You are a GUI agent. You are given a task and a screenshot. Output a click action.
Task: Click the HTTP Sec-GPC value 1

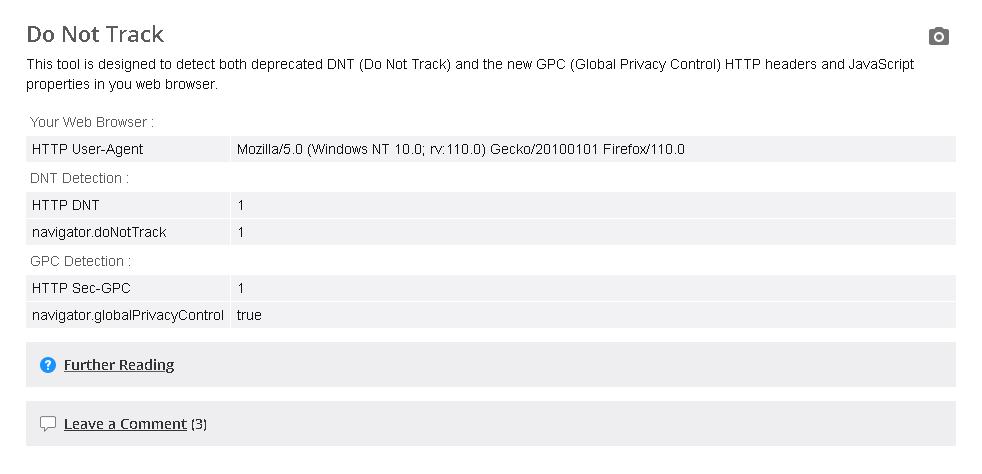point(241,288)
